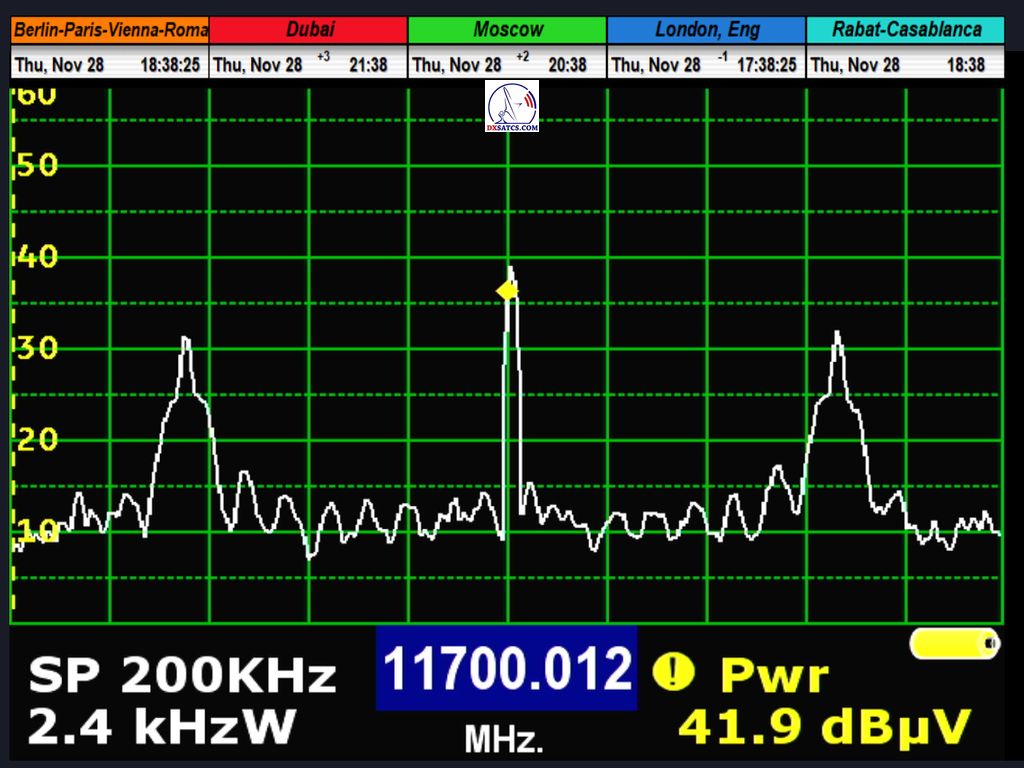Click the SP 200KHz span setting
Viewport: 1024px width, 768px height.
182,677
